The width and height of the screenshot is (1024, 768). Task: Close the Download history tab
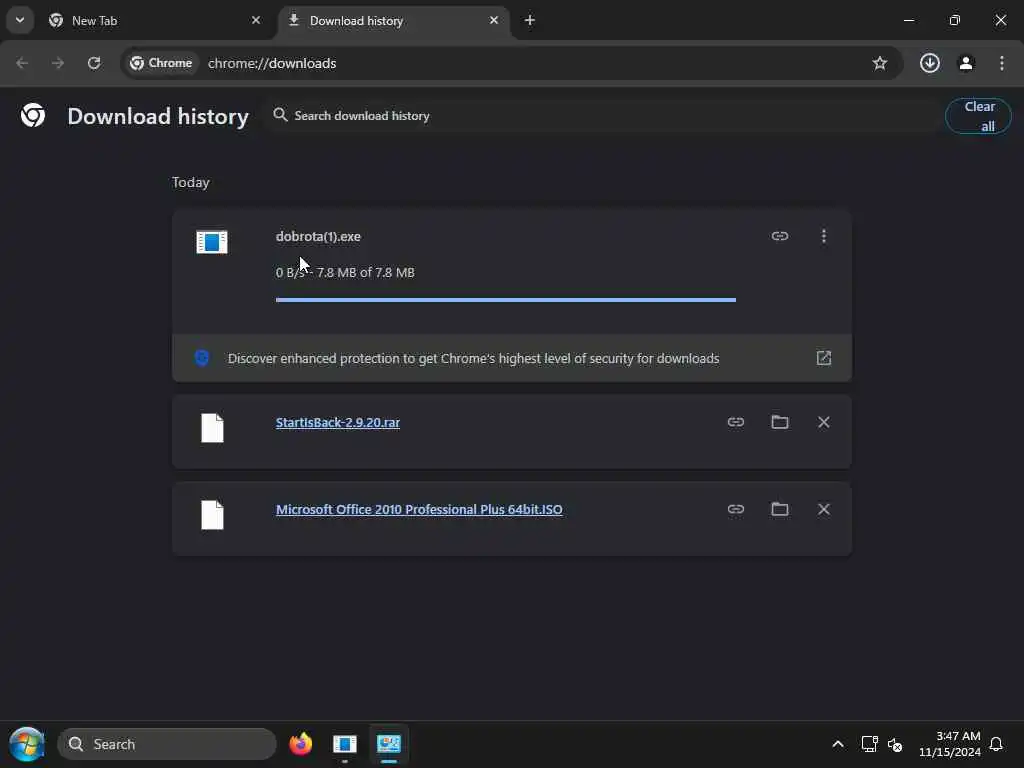pyautogui.click(x=494, y=20)
